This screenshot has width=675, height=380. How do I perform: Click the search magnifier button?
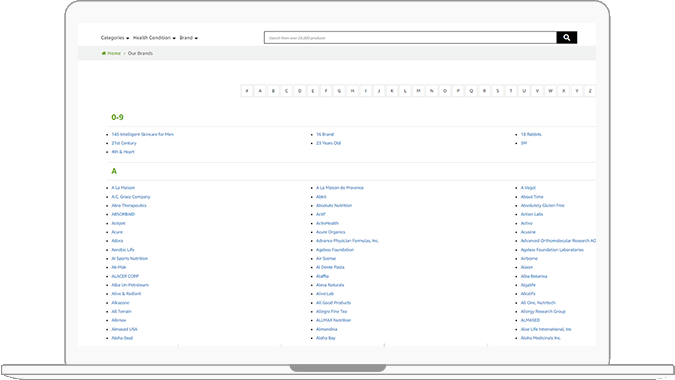[567, 37]
